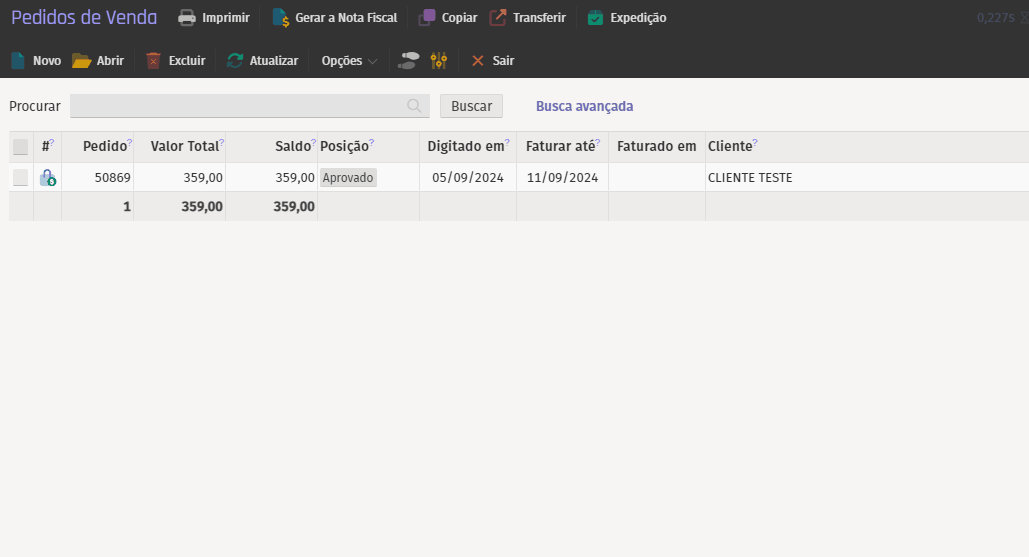The width and height of the screenshot is (1029, 557).
Task: Click inside the Procurar search field
Action: (238, 106)
